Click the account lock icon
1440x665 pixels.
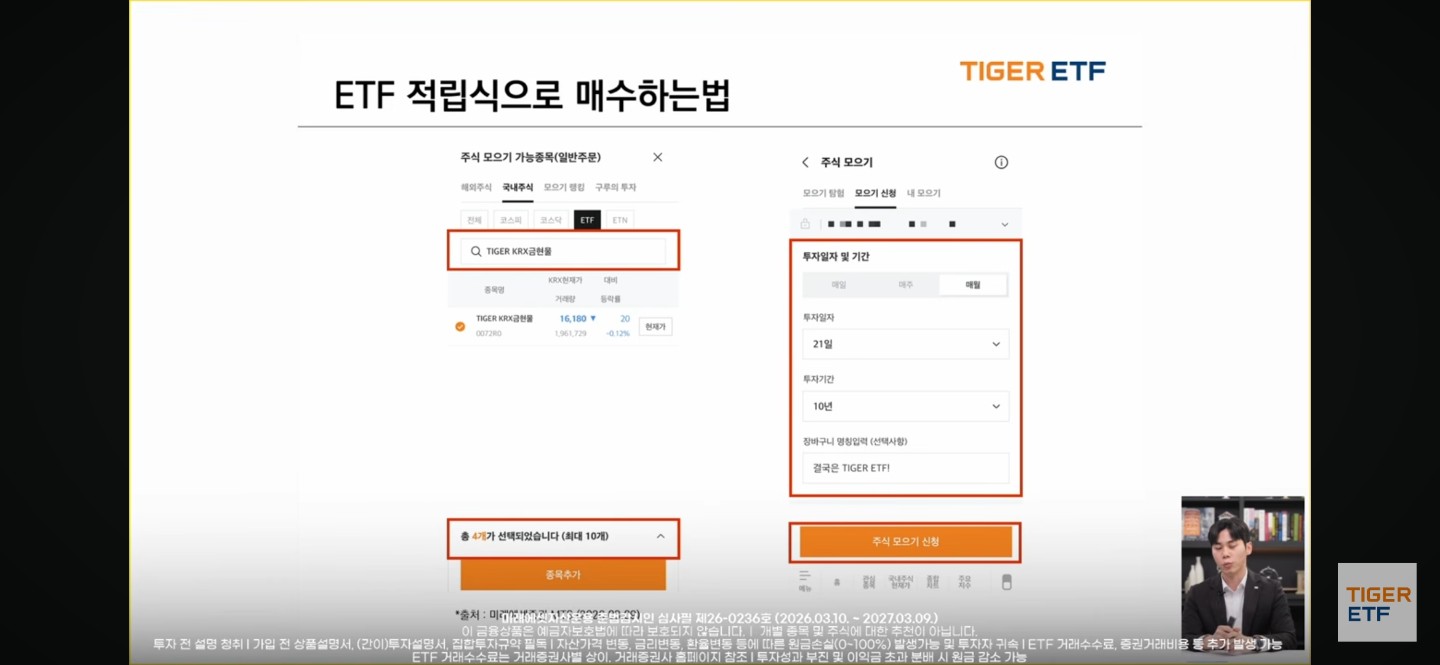coord(805,224)
